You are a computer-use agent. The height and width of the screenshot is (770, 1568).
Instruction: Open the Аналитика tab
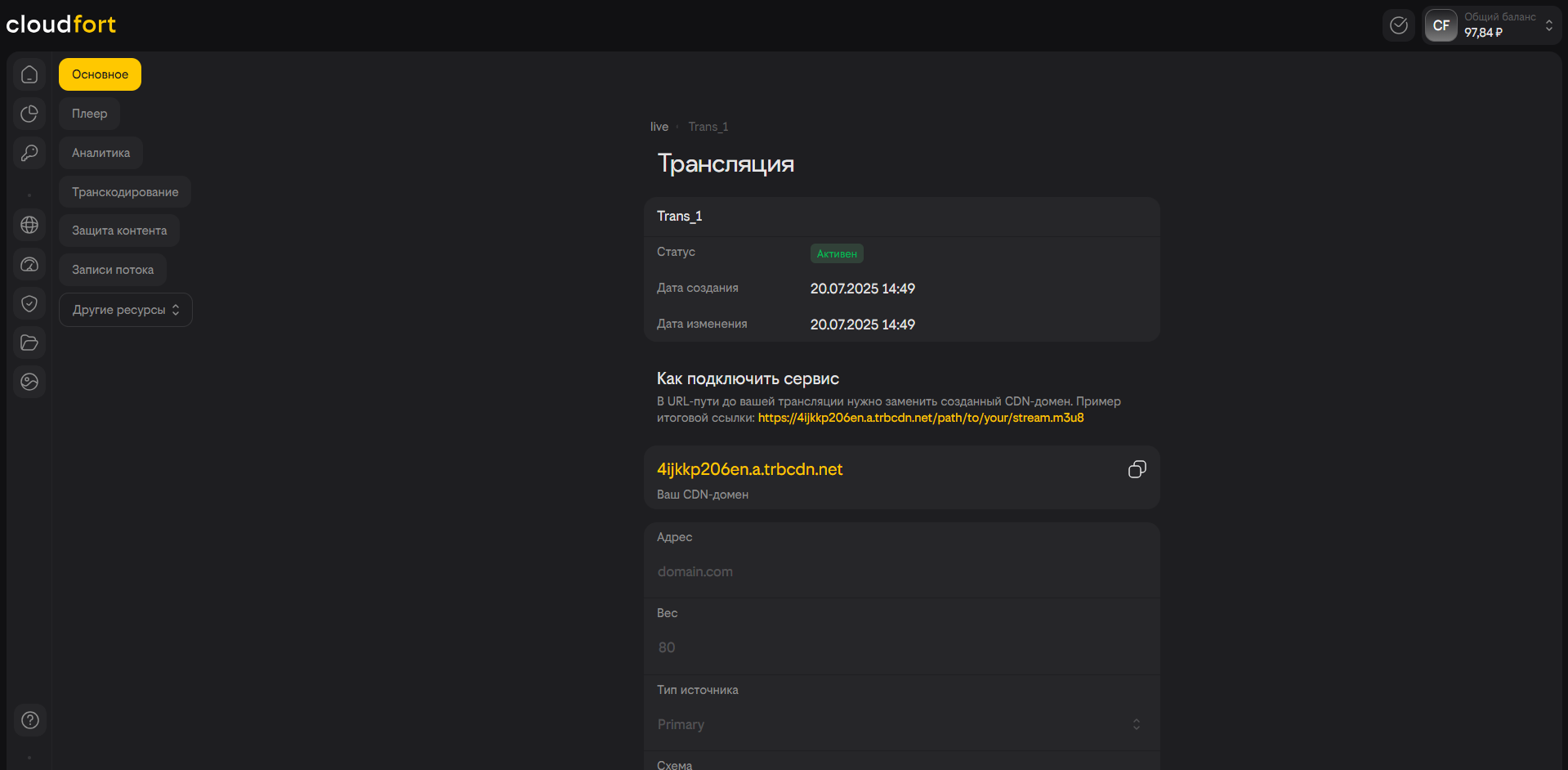[101, 153]
